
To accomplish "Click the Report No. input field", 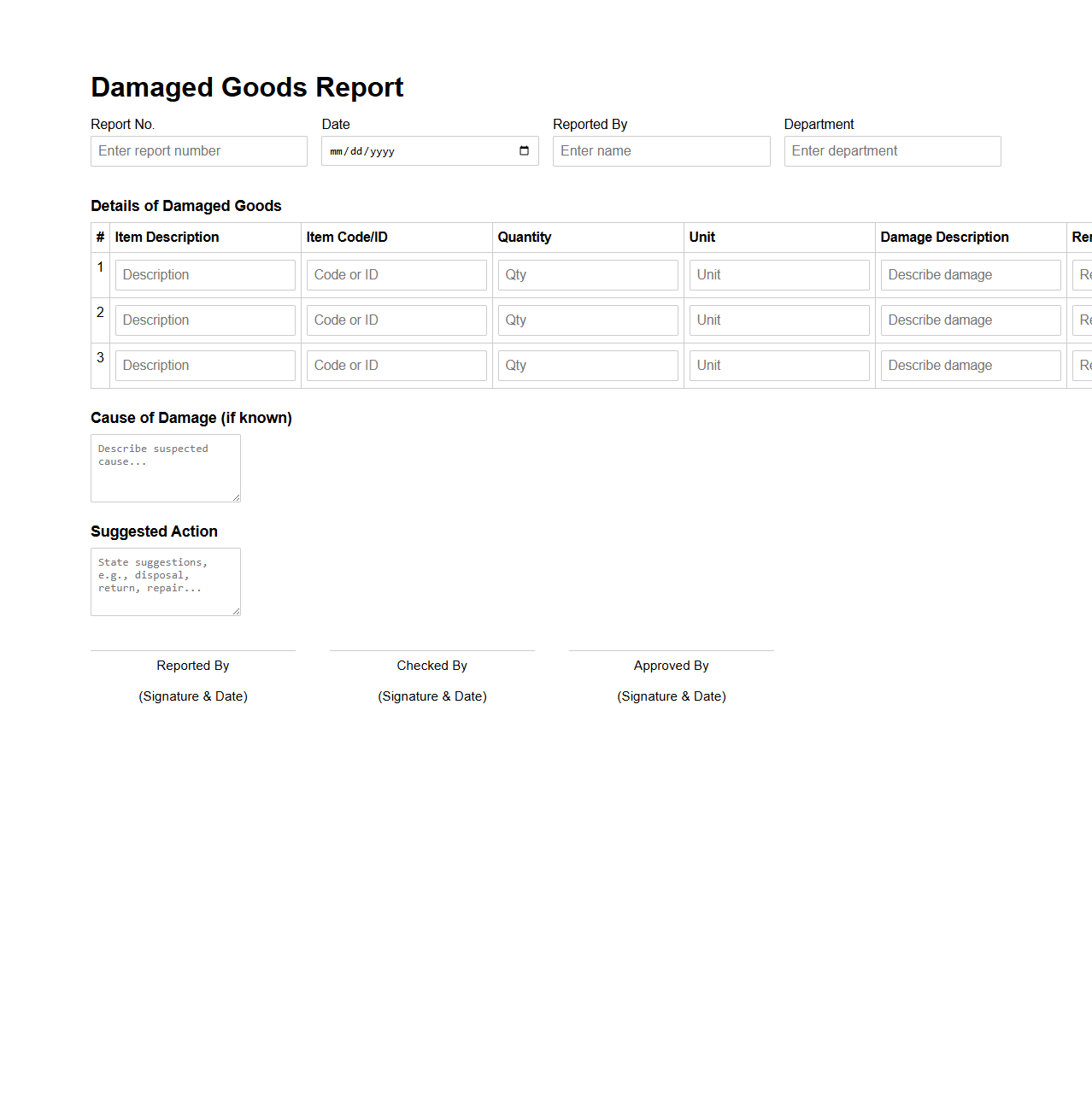I will coord(198,150).
